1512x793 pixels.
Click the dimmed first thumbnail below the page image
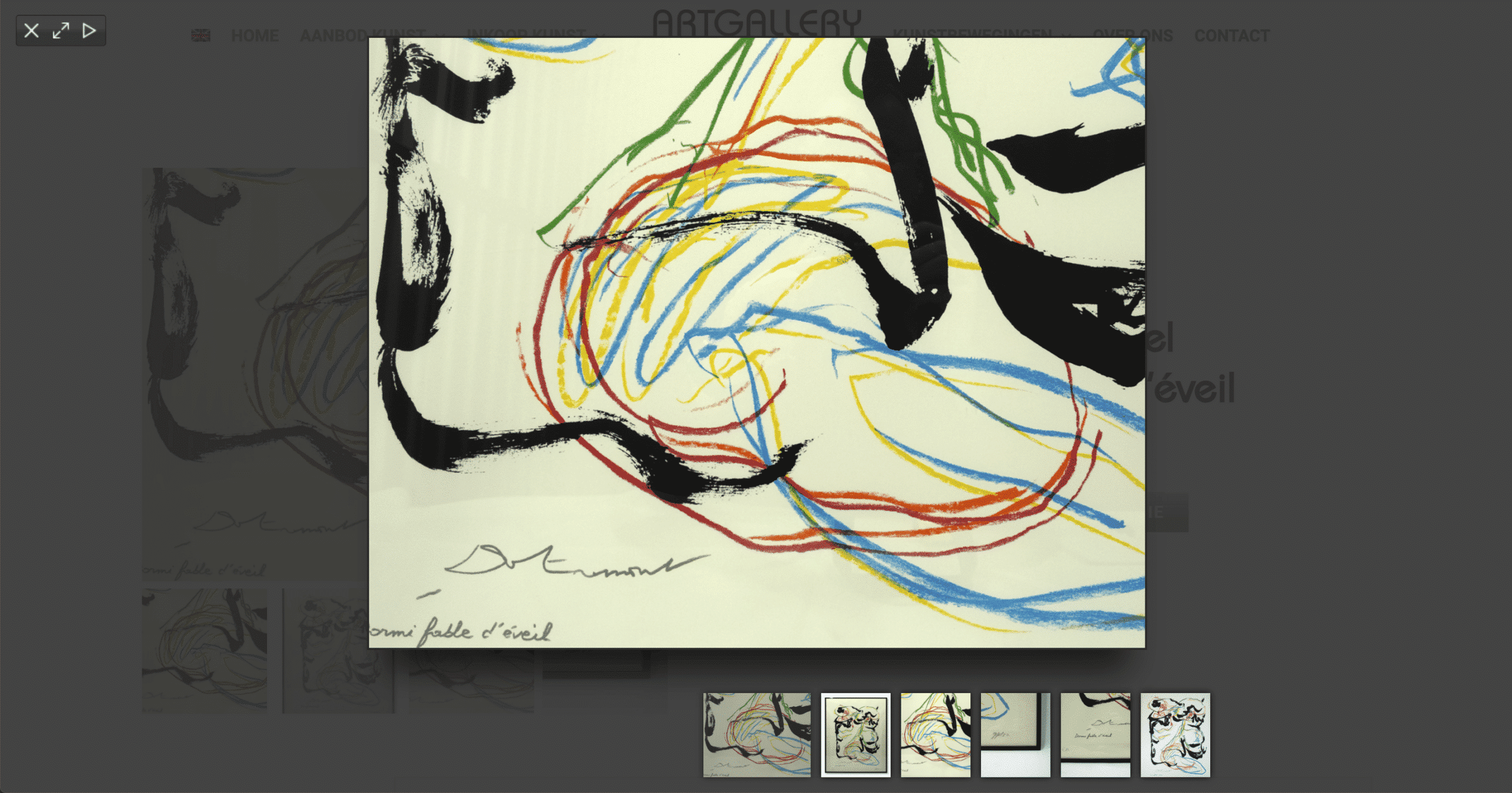[x=204, y=651]
